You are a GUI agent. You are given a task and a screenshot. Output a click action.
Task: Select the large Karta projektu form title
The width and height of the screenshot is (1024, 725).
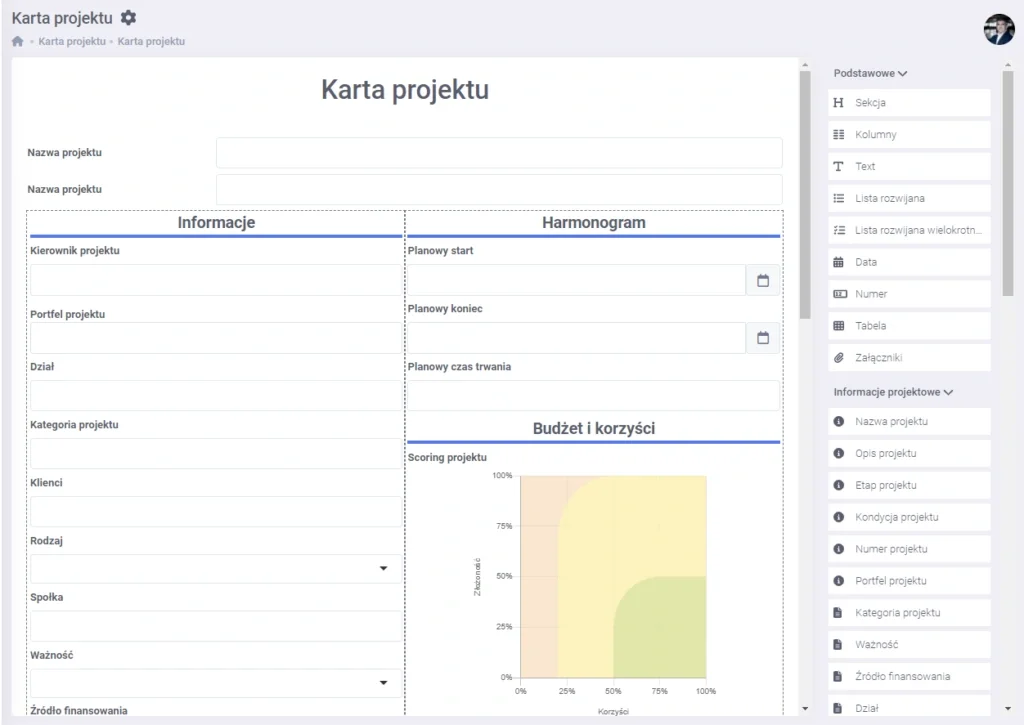coord(405,89)
